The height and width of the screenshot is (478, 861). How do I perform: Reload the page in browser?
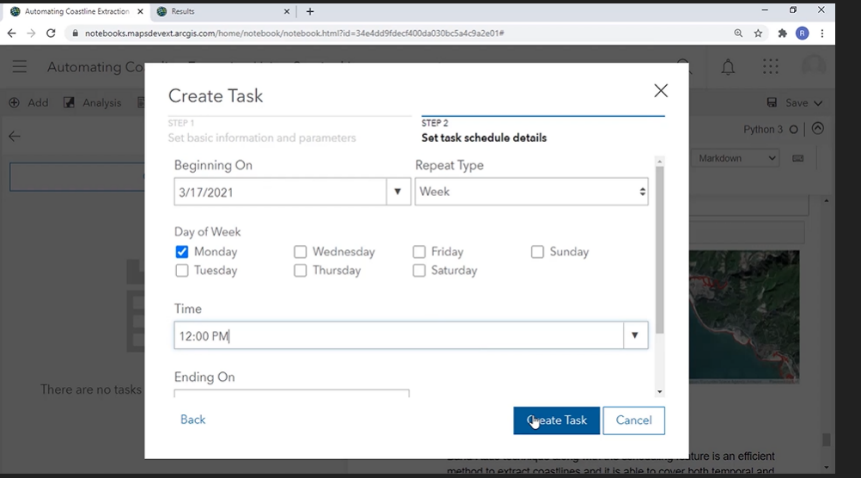51,33
